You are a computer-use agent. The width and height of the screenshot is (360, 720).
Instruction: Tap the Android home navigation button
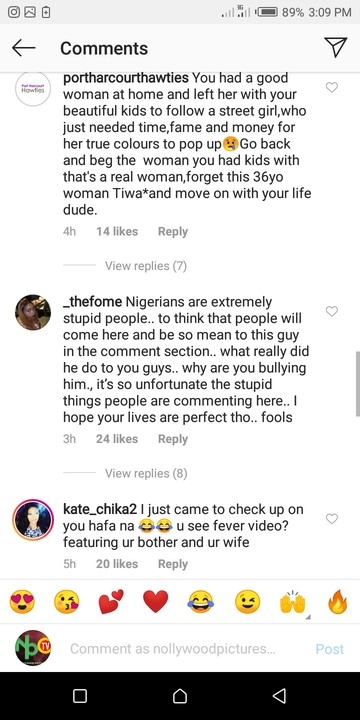point(180,696)
